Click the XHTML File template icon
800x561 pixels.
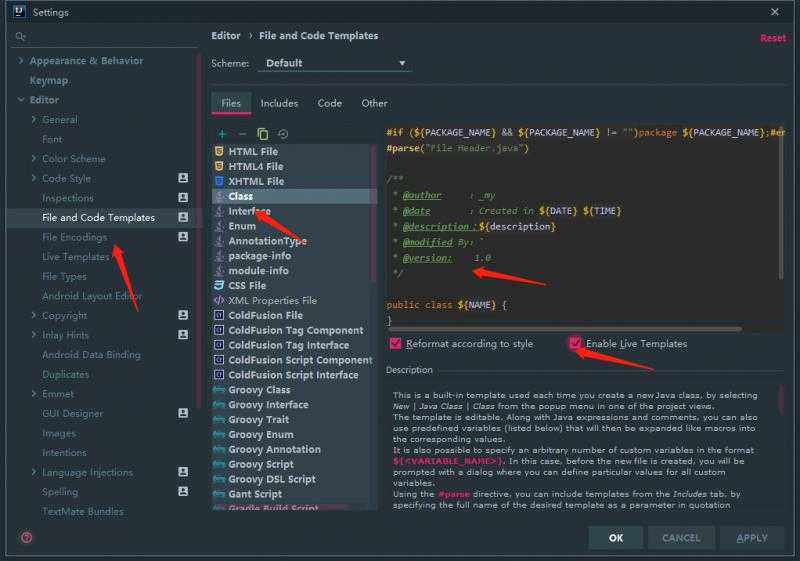click(x=219, y=181)
